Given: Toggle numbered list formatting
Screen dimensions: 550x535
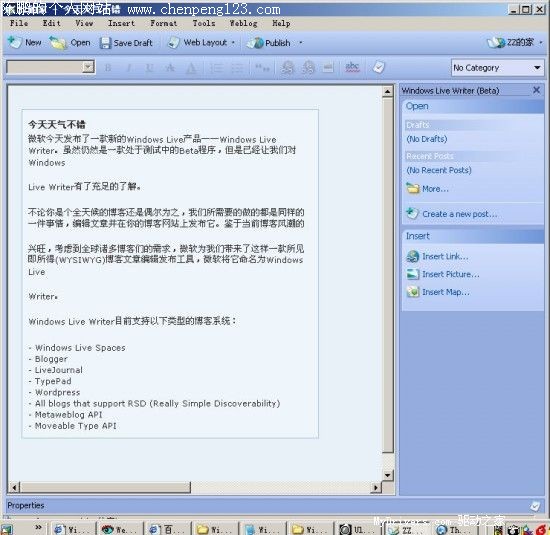Looking at the screenshot, I should [x=216, y=68].
